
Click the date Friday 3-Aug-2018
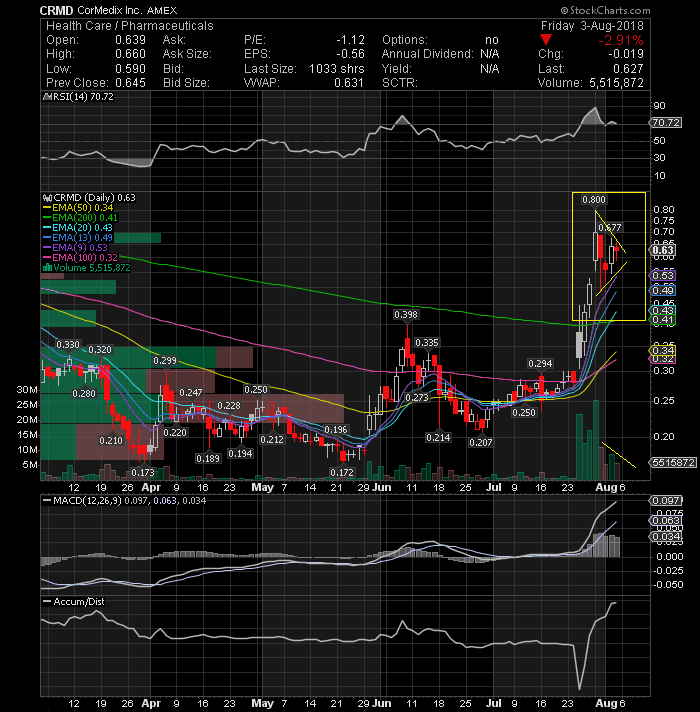coord(592,26)
